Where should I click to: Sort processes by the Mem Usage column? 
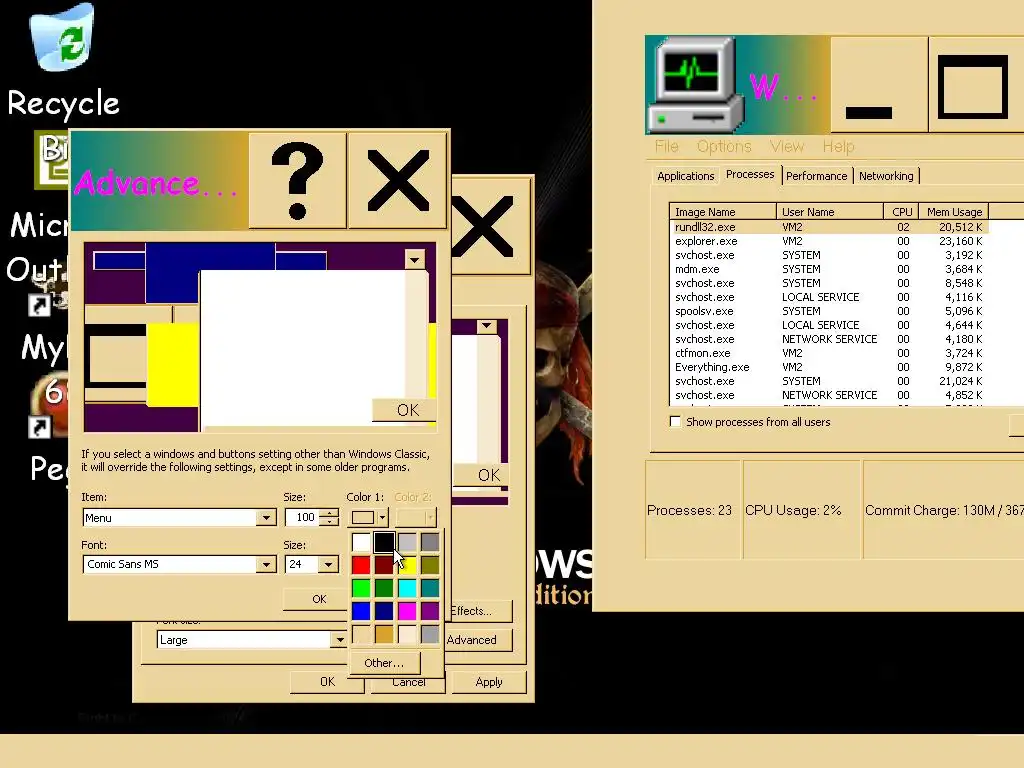point(953,212)
